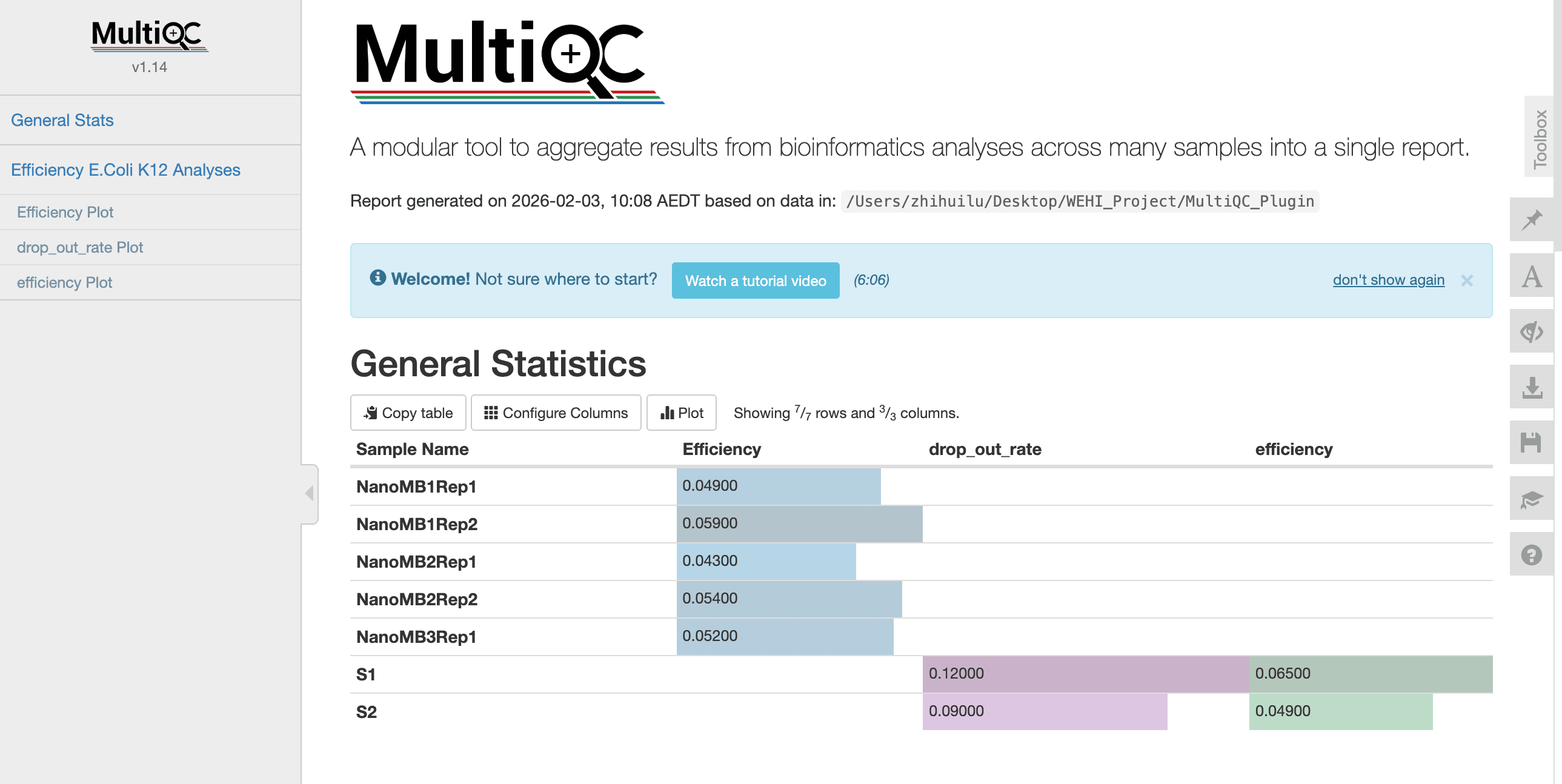
Task: Open the highlight samples pin tool
Action: pyautogui.click(x=1532, y=219)
